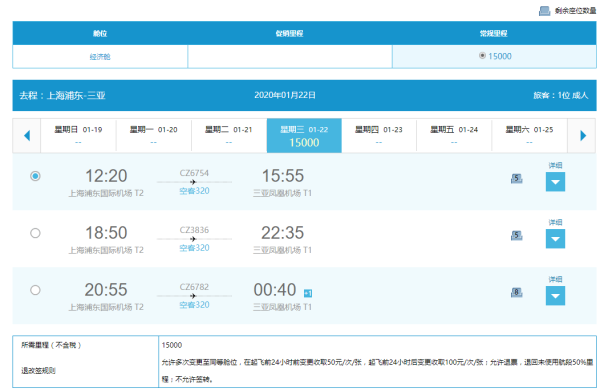Click the 促销里程 column header
Image resolution: width=600 pixels, height=392 pixels.
click(290, 33)
